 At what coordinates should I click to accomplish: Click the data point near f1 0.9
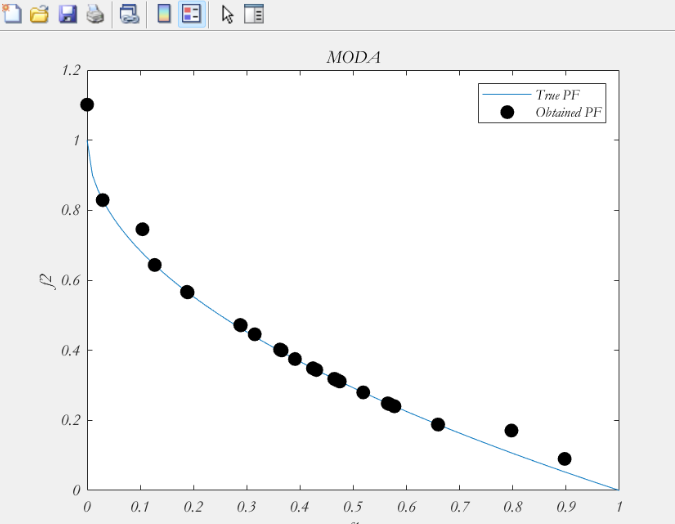(x=564, y=459)
